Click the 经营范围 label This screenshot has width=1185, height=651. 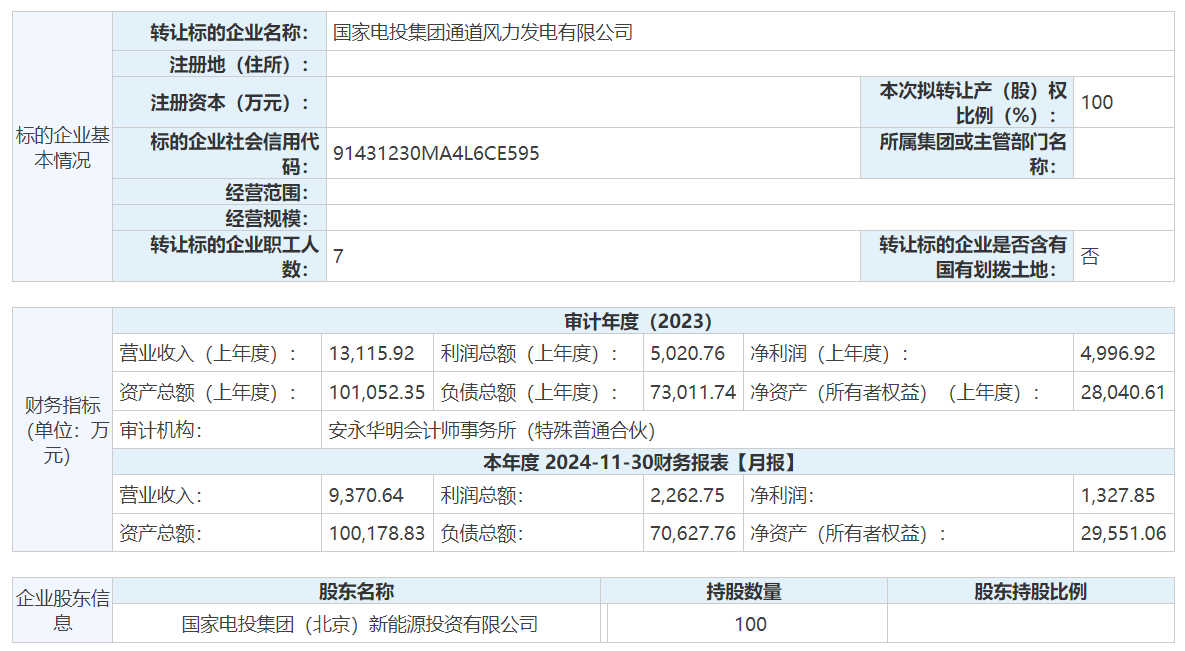(267, 192)
